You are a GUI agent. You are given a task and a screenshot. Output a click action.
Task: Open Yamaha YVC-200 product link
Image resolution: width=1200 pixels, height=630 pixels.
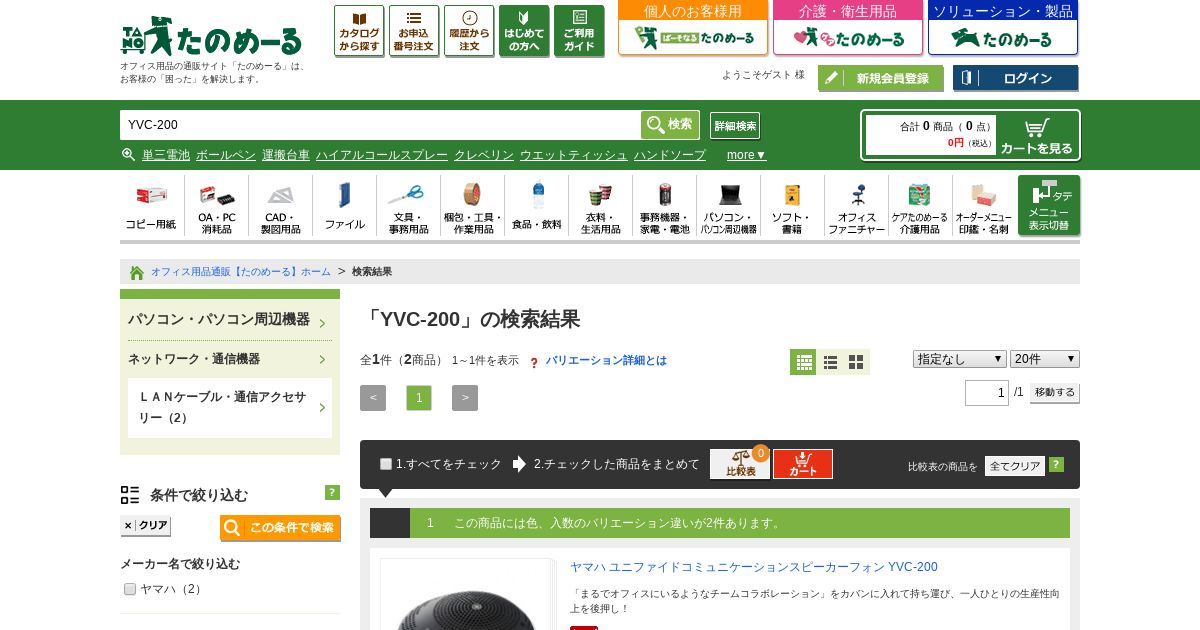[x=754, y=567]
